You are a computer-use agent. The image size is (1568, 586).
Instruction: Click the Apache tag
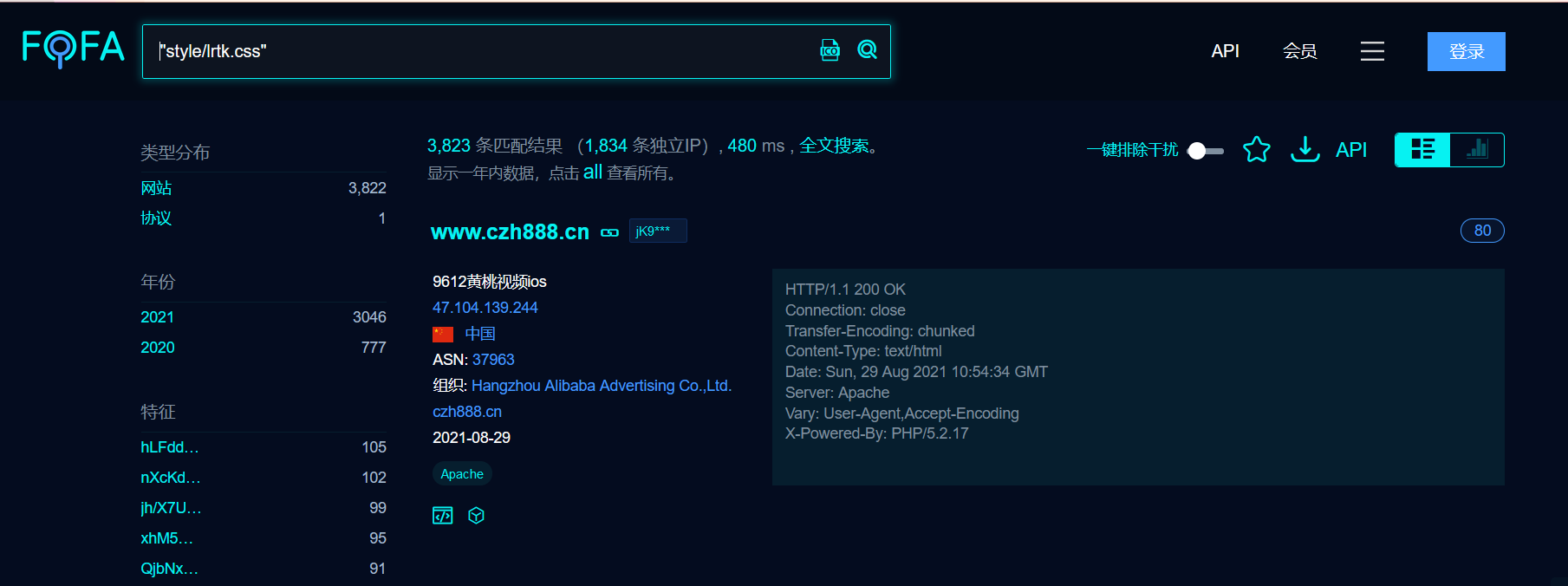[x=462, y=474]
